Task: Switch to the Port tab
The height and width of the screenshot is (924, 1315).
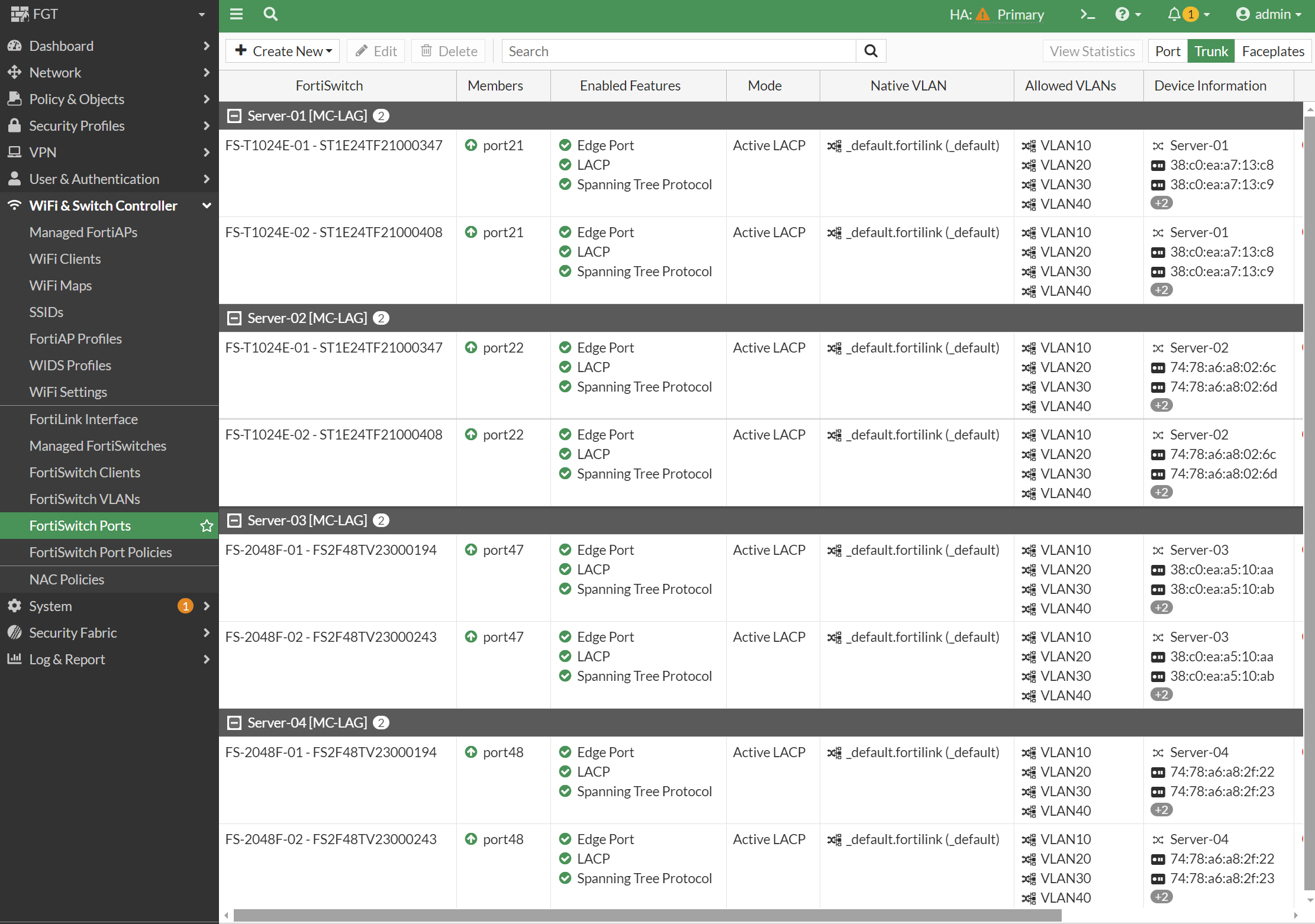Action: (1167, 51)
